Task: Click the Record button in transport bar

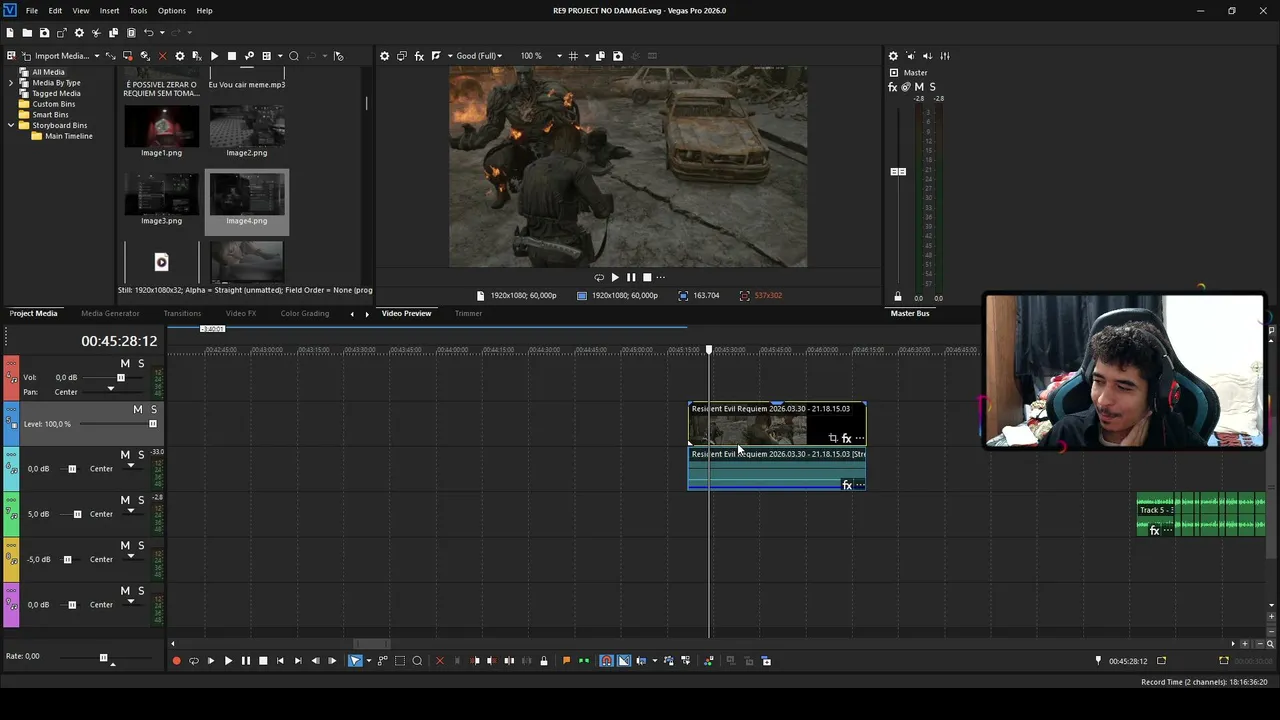Action: click(x=177, y=661)
